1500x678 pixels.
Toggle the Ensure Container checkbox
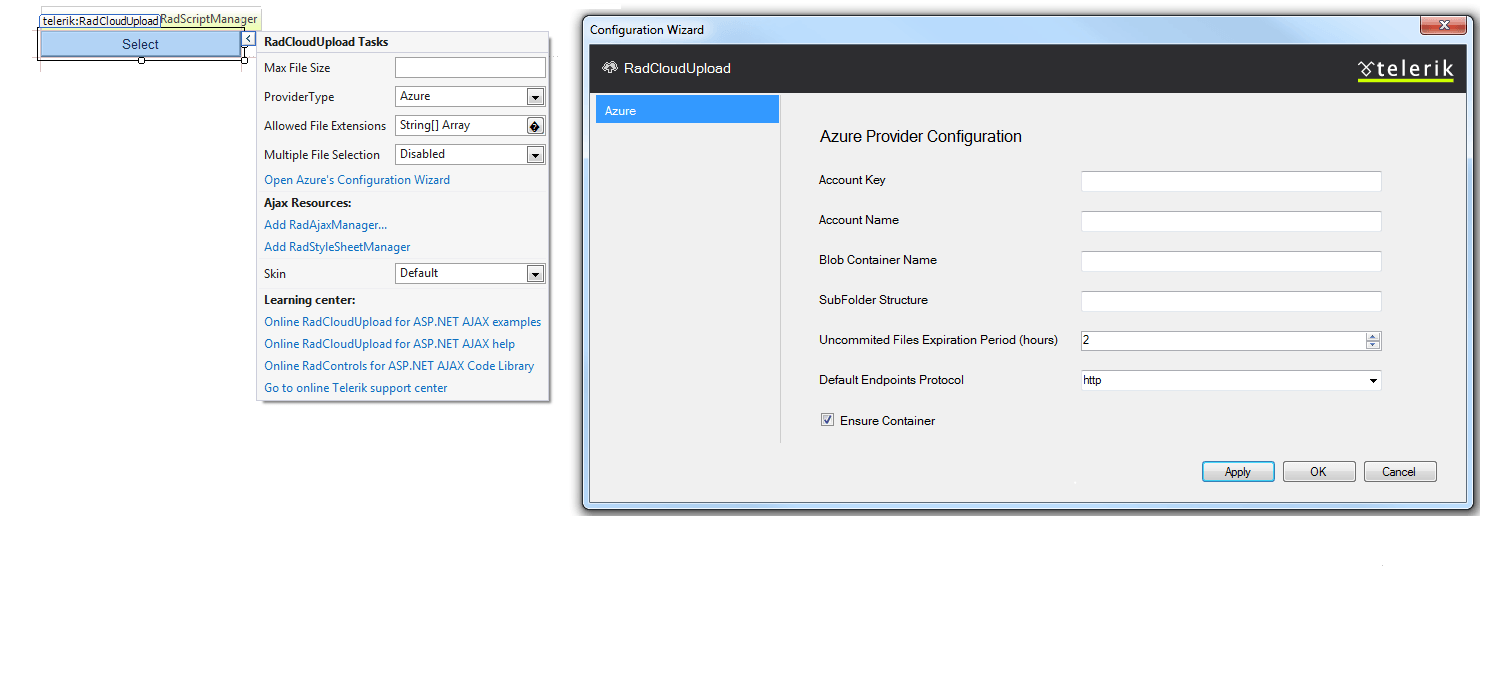(827, 421)
